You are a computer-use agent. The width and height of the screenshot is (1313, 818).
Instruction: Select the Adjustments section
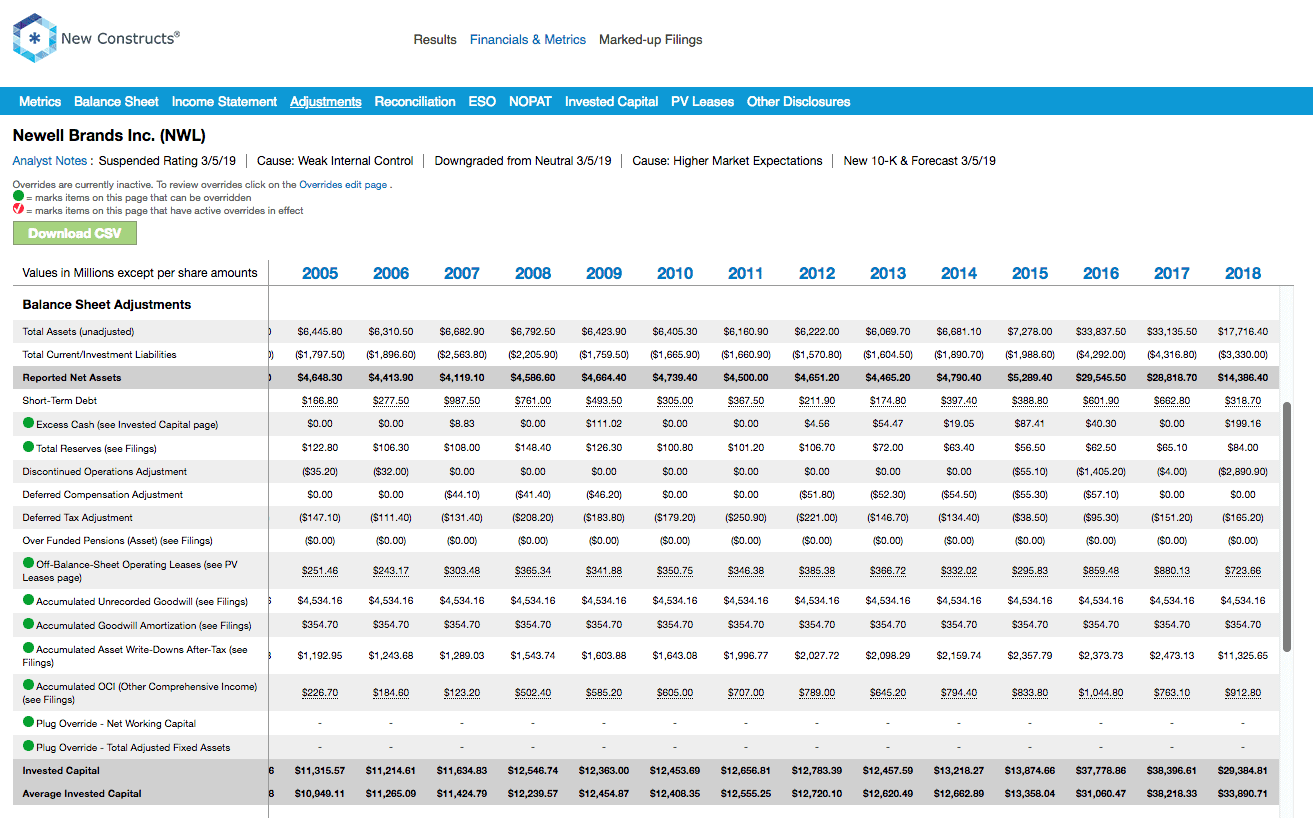[x=326, y=102]
